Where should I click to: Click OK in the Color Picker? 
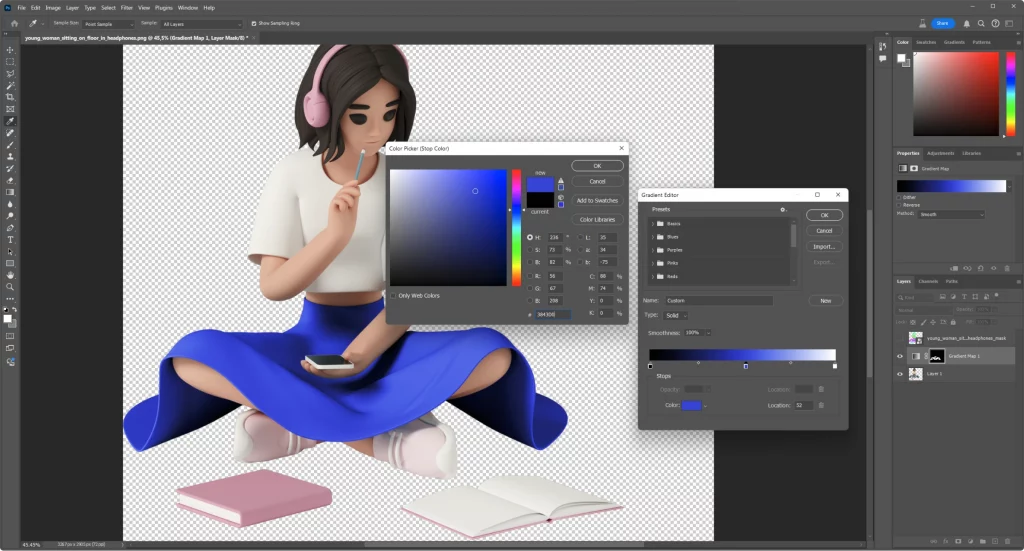coord(597,166)
